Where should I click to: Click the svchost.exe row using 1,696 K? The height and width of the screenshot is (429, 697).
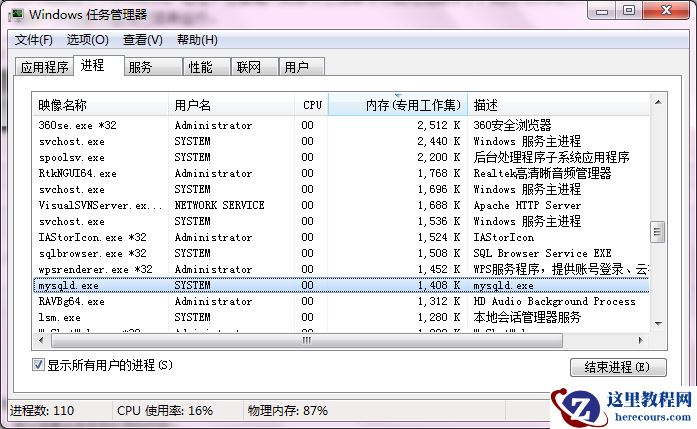tap(341, 189)
